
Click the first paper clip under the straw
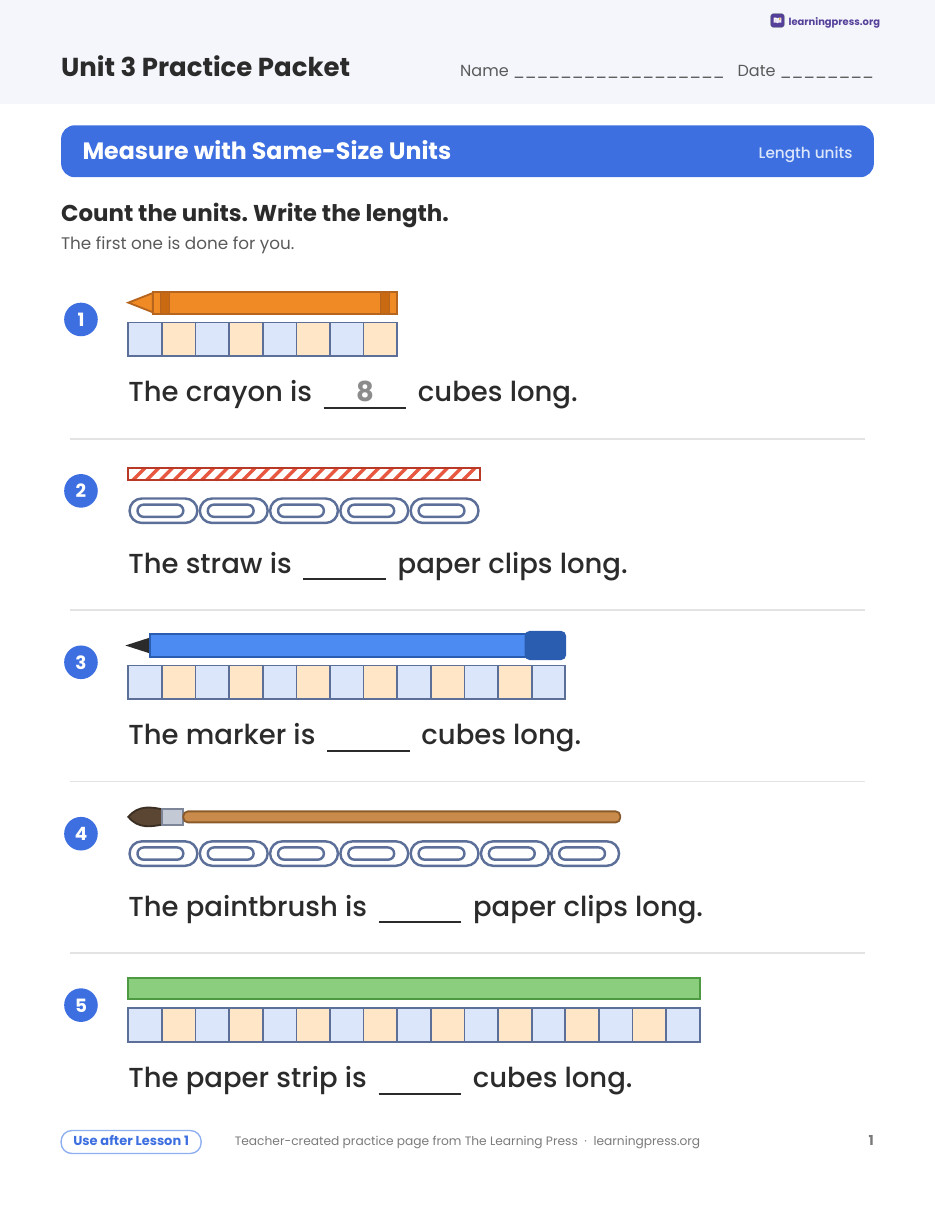point(163,511)
